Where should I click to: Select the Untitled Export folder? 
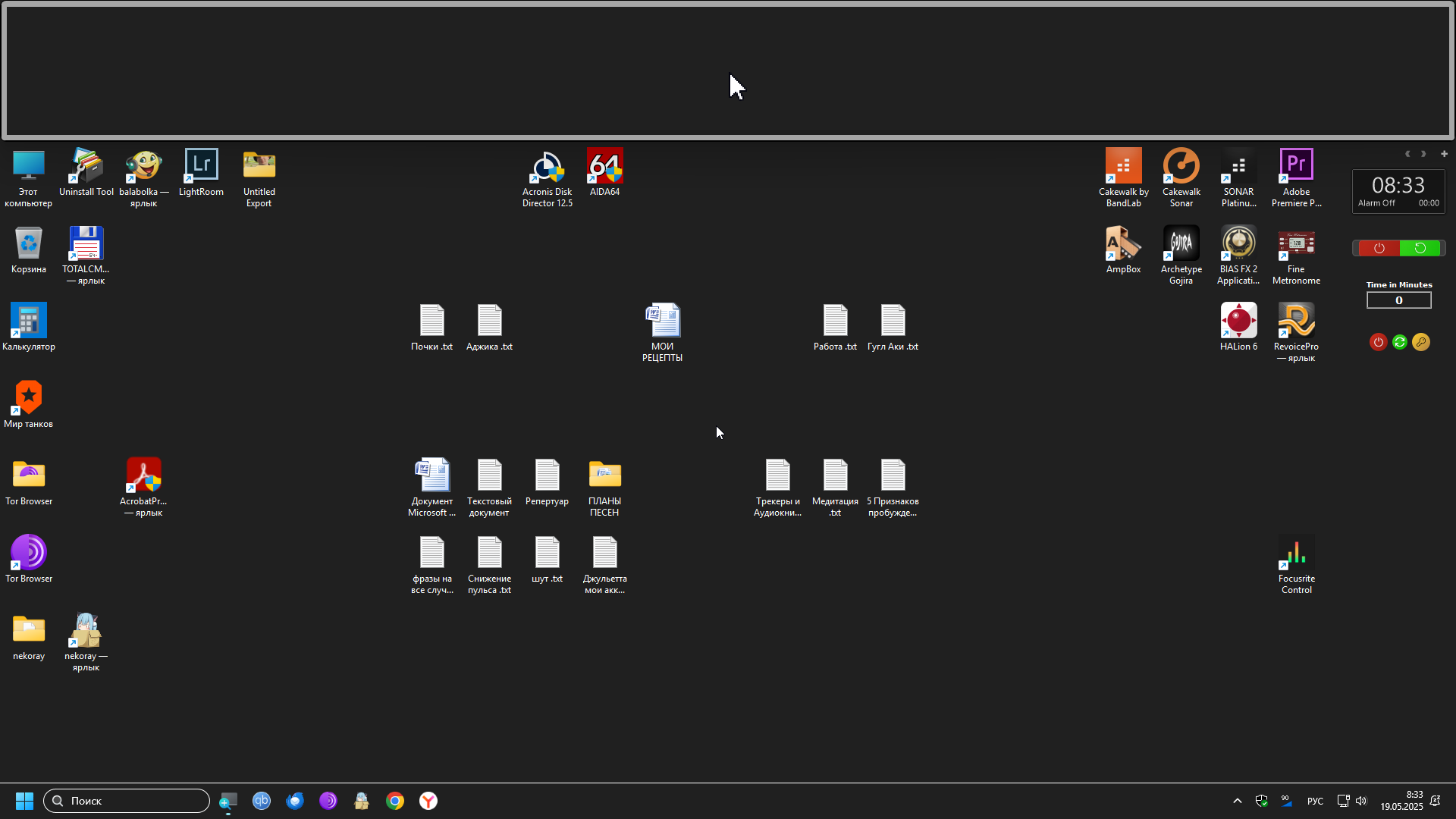click(259, 177)
